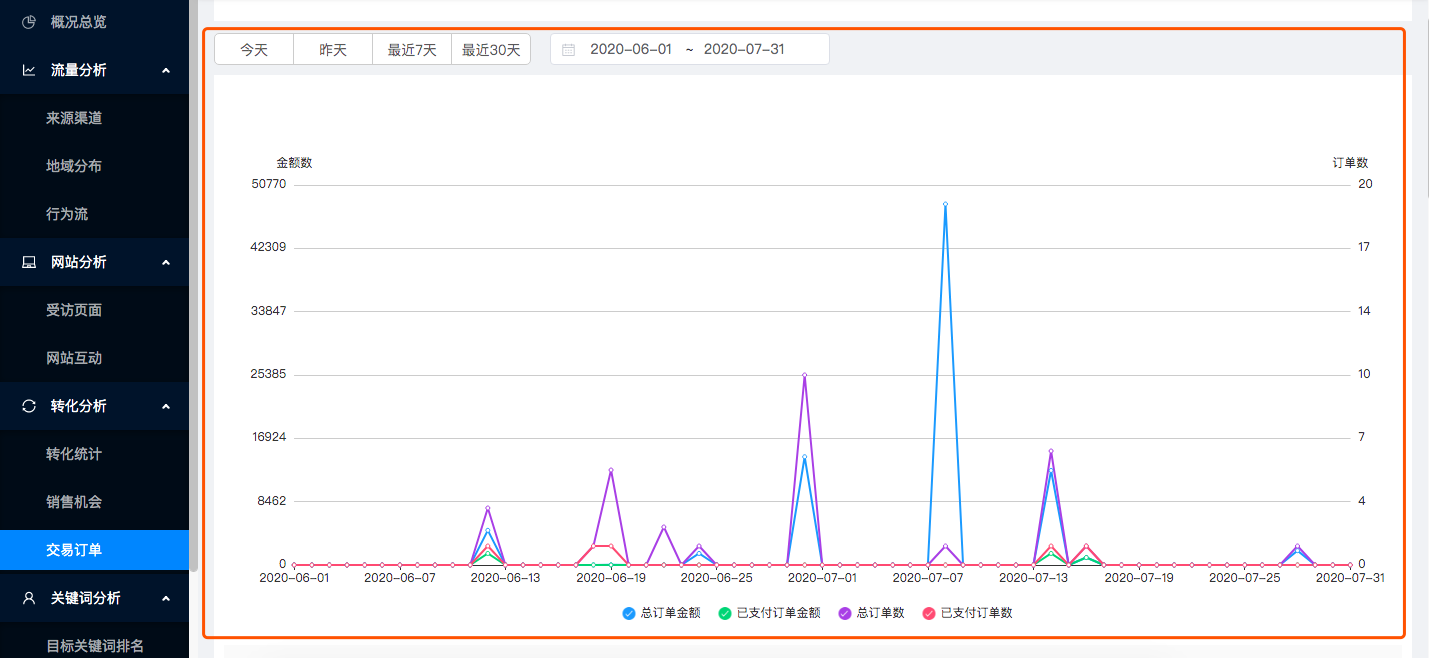The width and height of the screenshot is (1429, 658).
Task: Toggle 已支付订单数 red legend item
Action: tap(968, 613)
